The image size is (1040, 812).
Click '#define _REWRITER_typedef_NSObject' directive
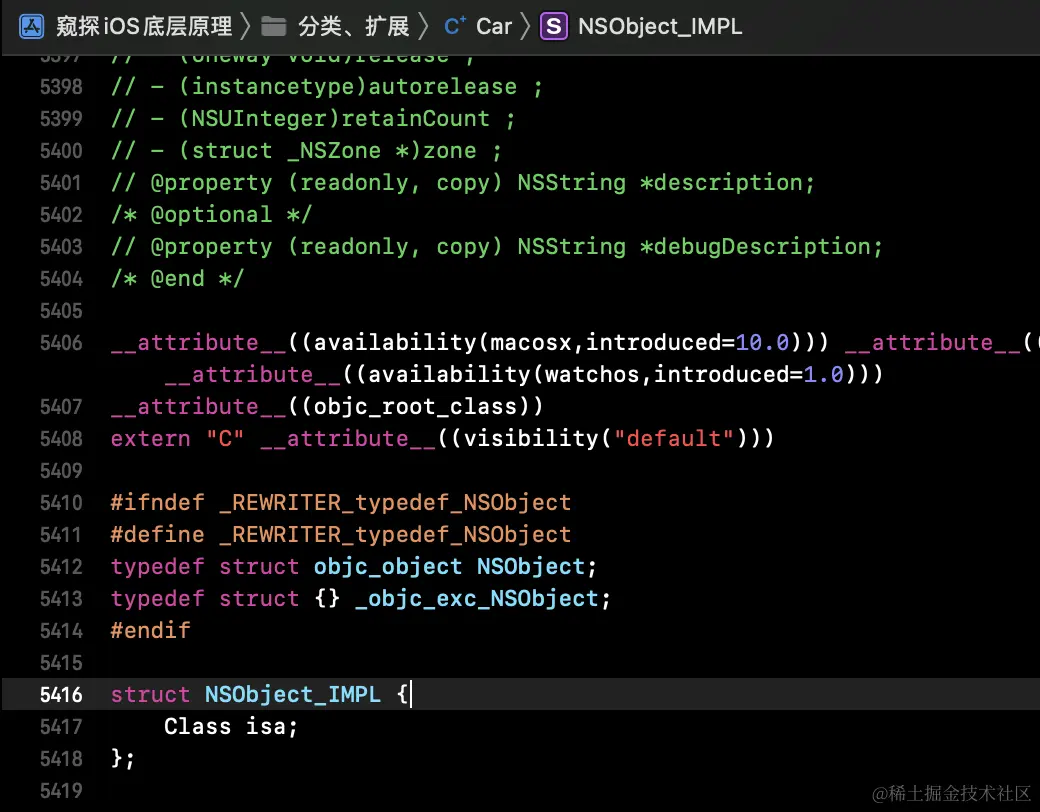pos(340,535)
